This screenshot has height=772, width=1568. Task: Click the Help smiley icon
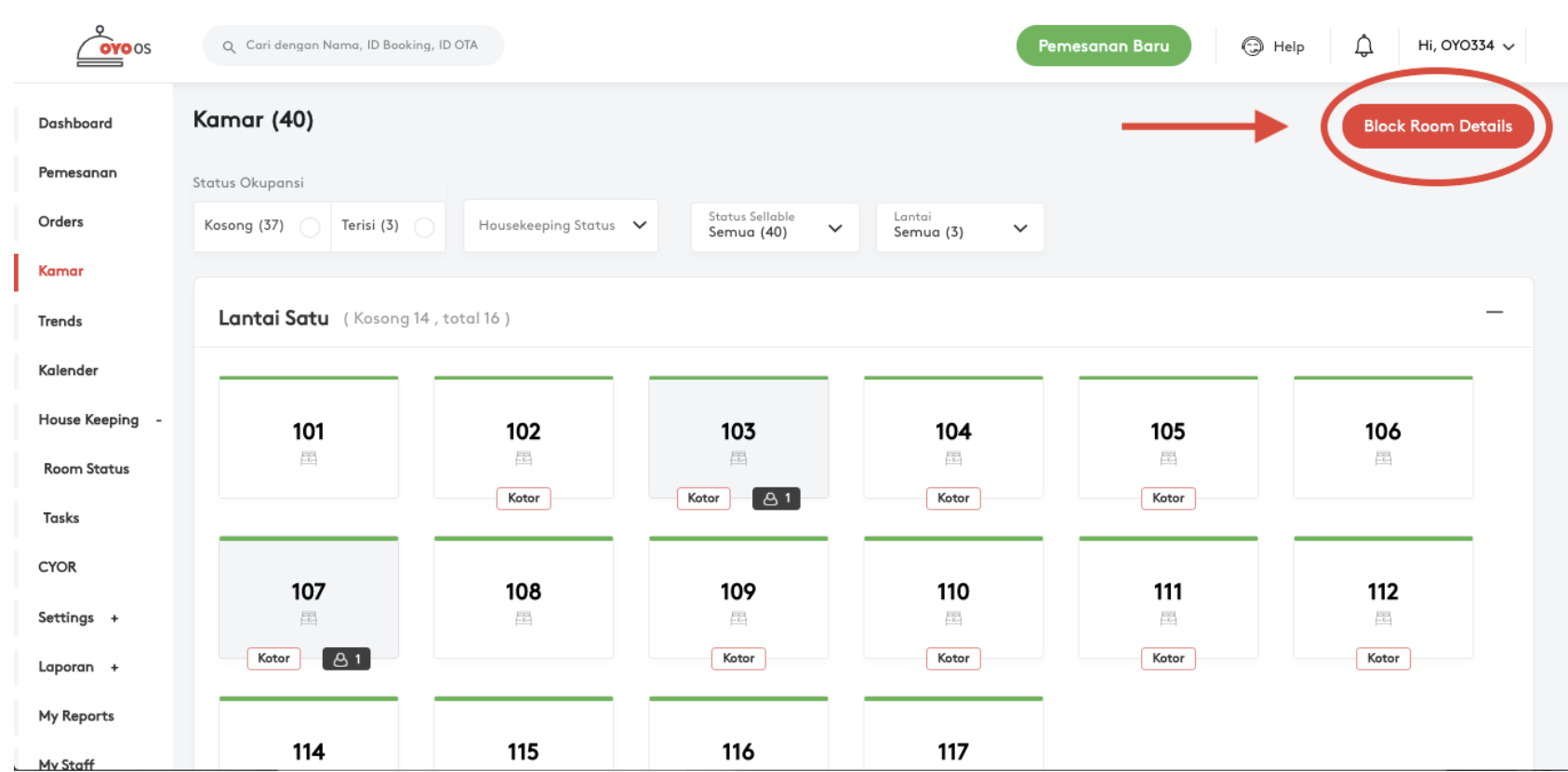(x=1253, y=46)
